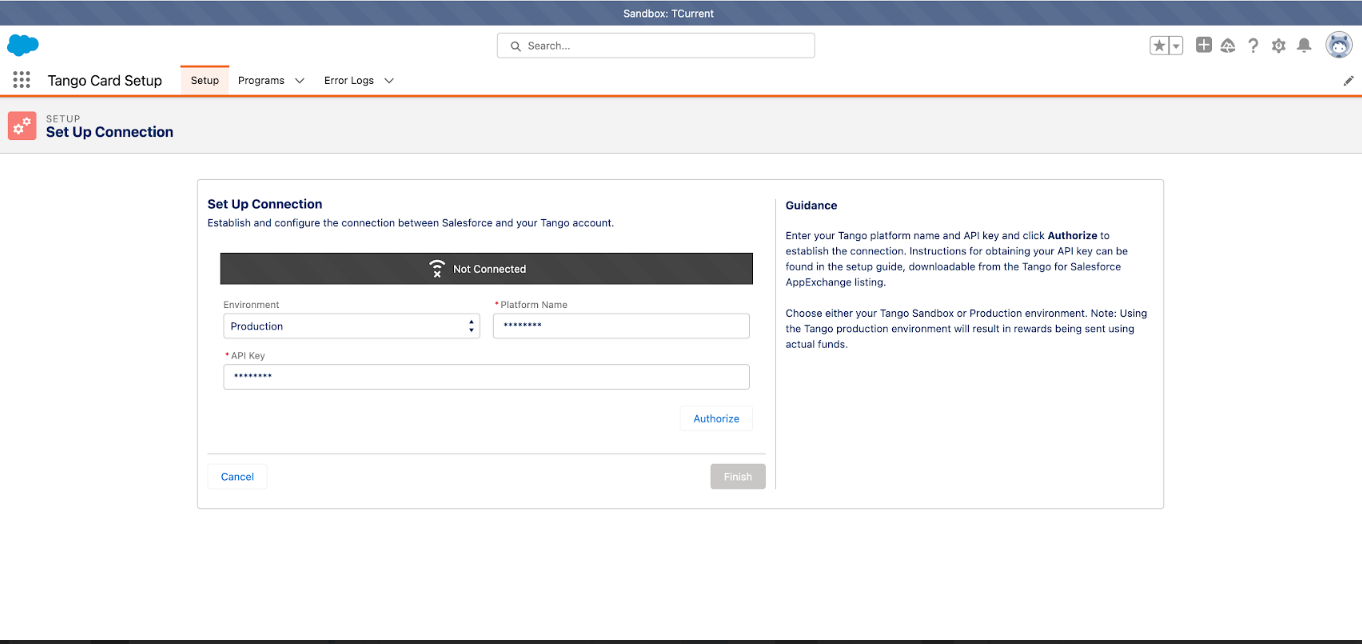Click the required Platform Name field indicator

(499, 304)
